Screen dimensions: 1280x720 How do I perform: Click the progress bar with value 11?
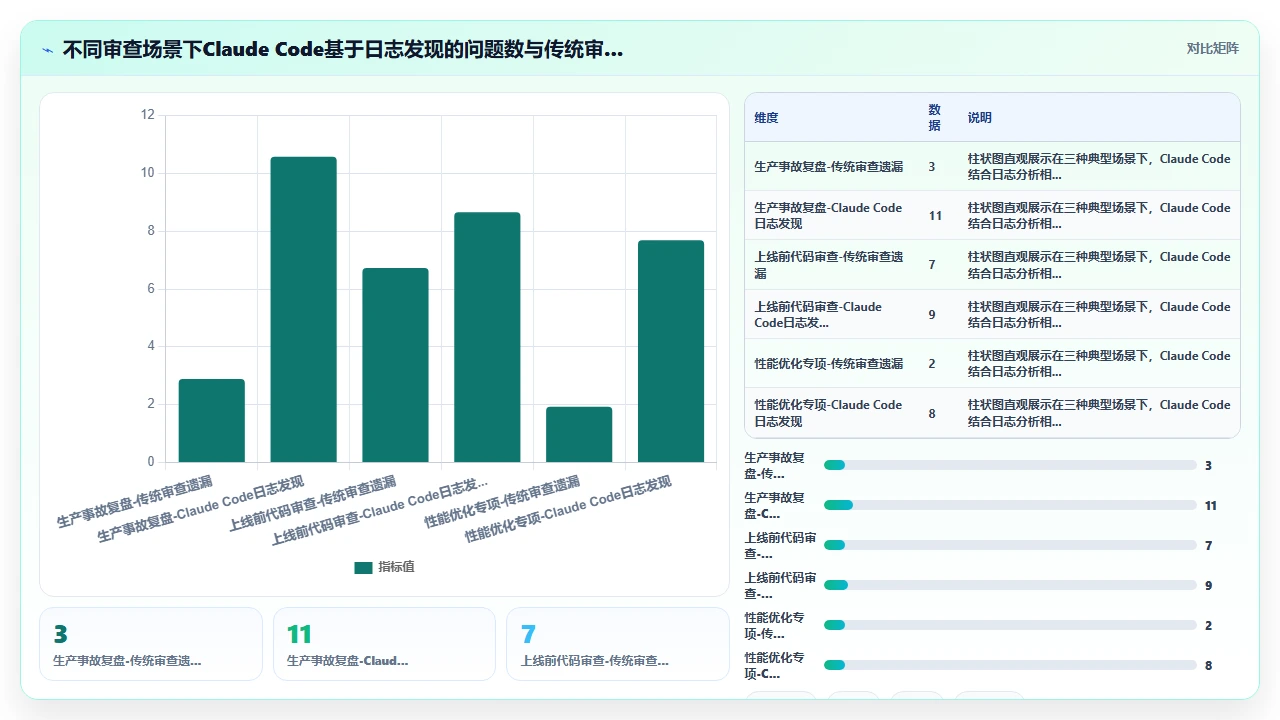[1010, 505]
